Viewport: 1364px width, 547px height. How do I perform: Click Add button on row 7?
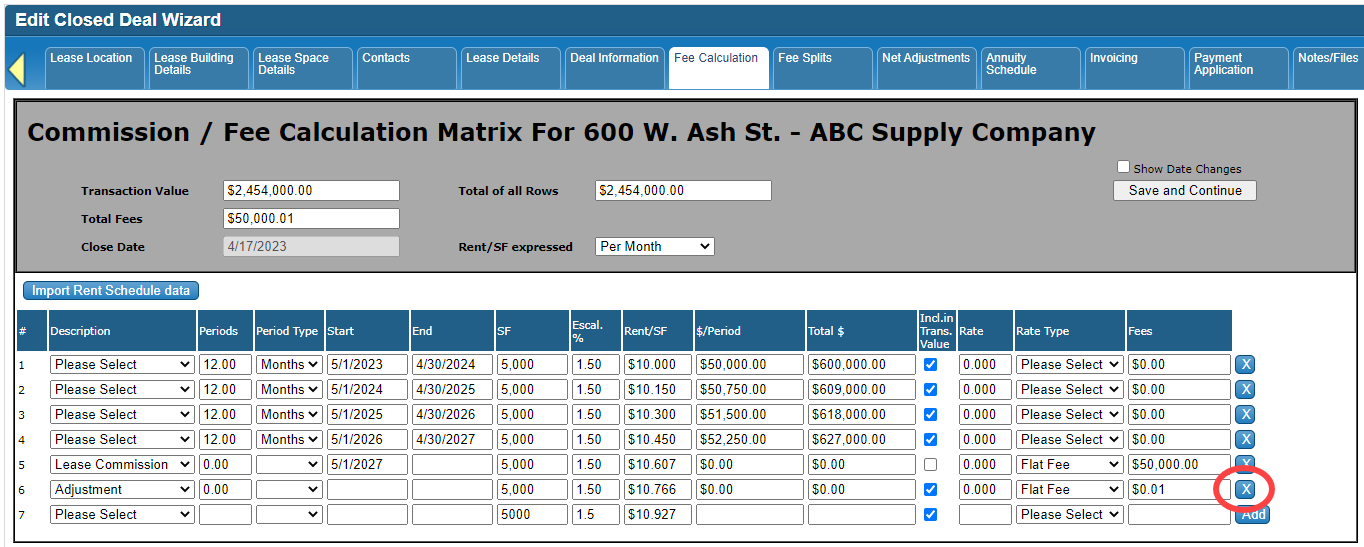click(x=1253, y=514)
